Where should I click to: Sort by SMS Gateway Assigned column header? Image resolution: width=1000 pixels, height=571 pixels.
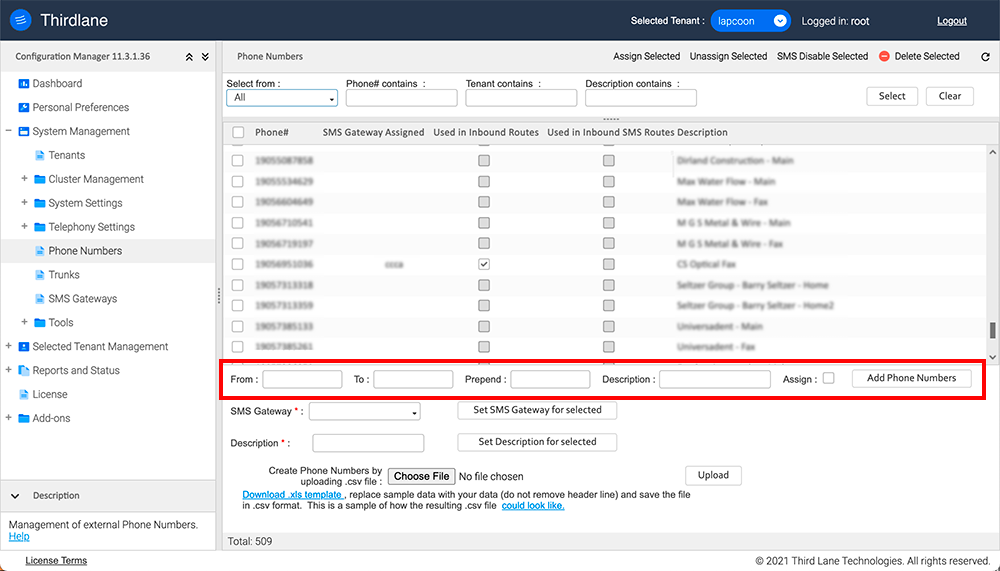373,133
